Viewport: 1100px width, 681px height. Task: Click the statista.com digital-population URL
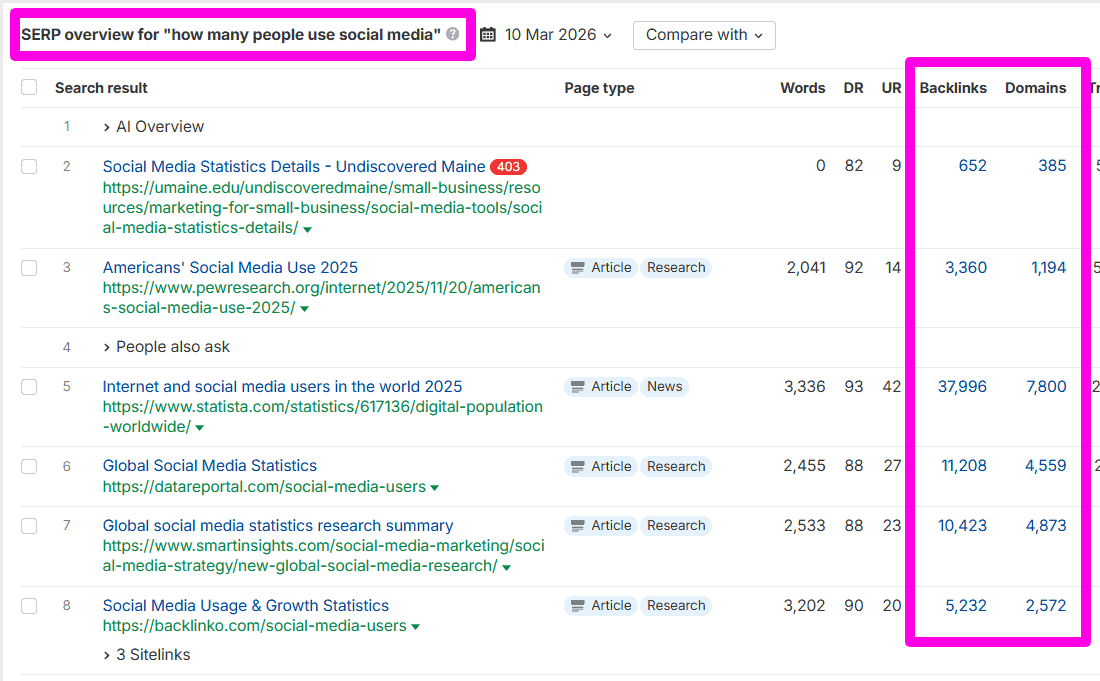tap(323, 417)
